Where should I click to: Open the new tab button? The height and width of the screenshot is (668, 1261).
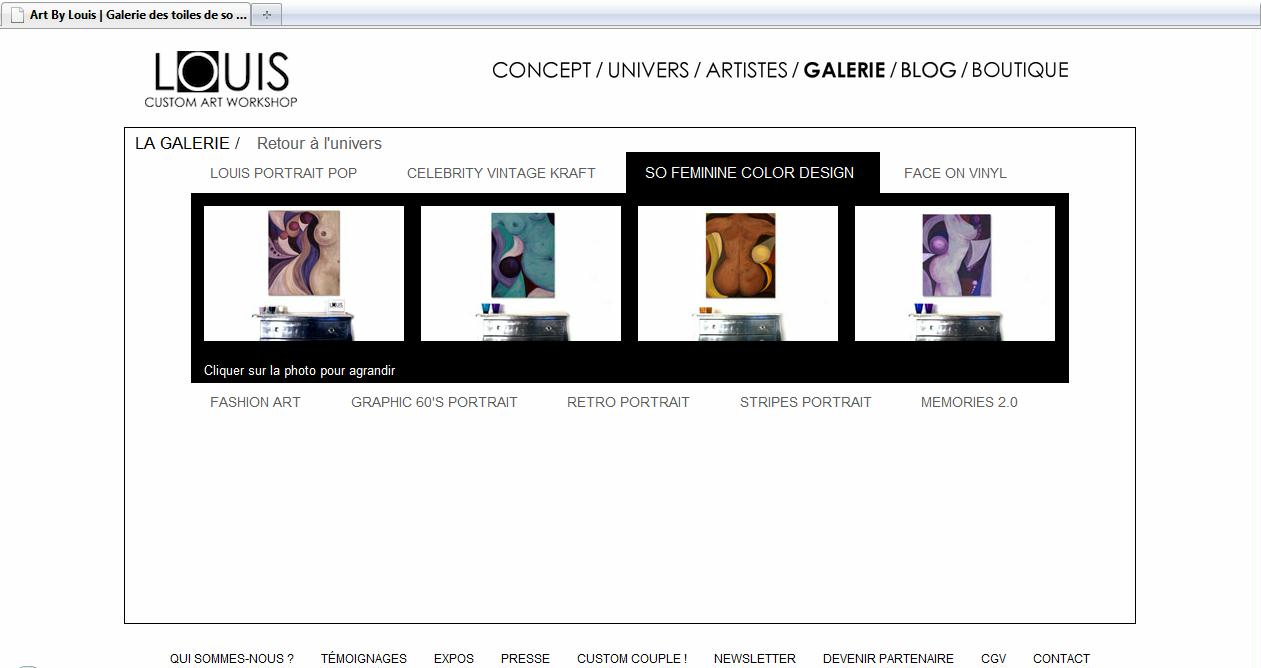(266, 15)
